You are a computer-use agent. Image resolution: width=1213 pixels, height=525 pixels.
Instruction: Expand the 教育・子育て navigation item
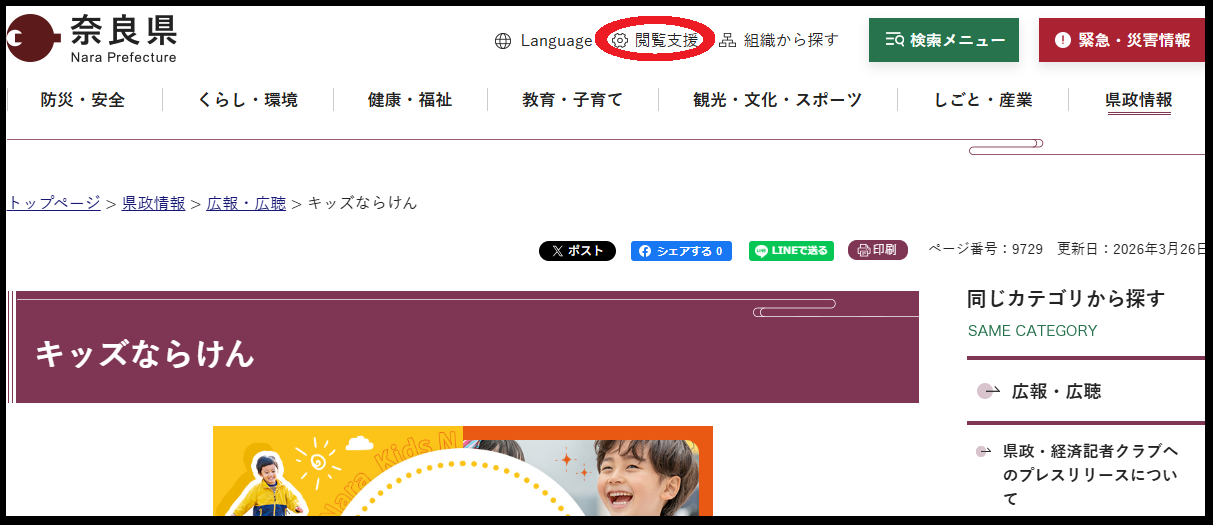[572, 100]
